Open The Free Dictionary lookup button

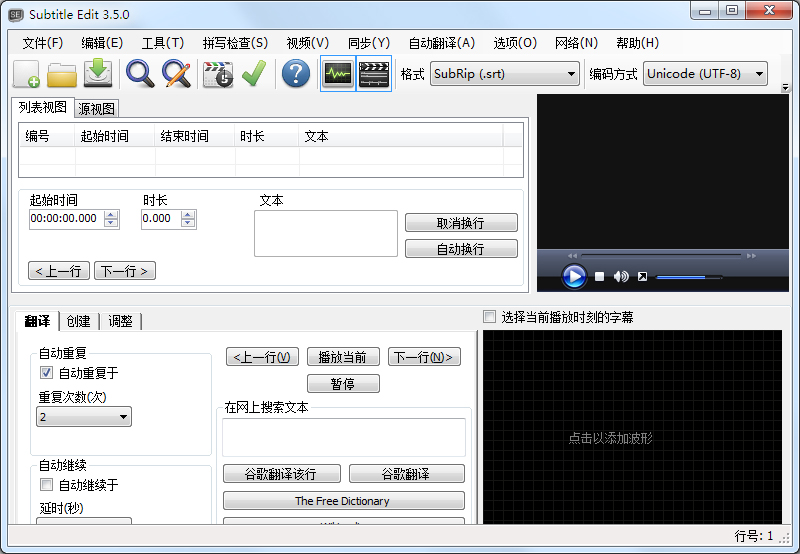coord(343,501)
